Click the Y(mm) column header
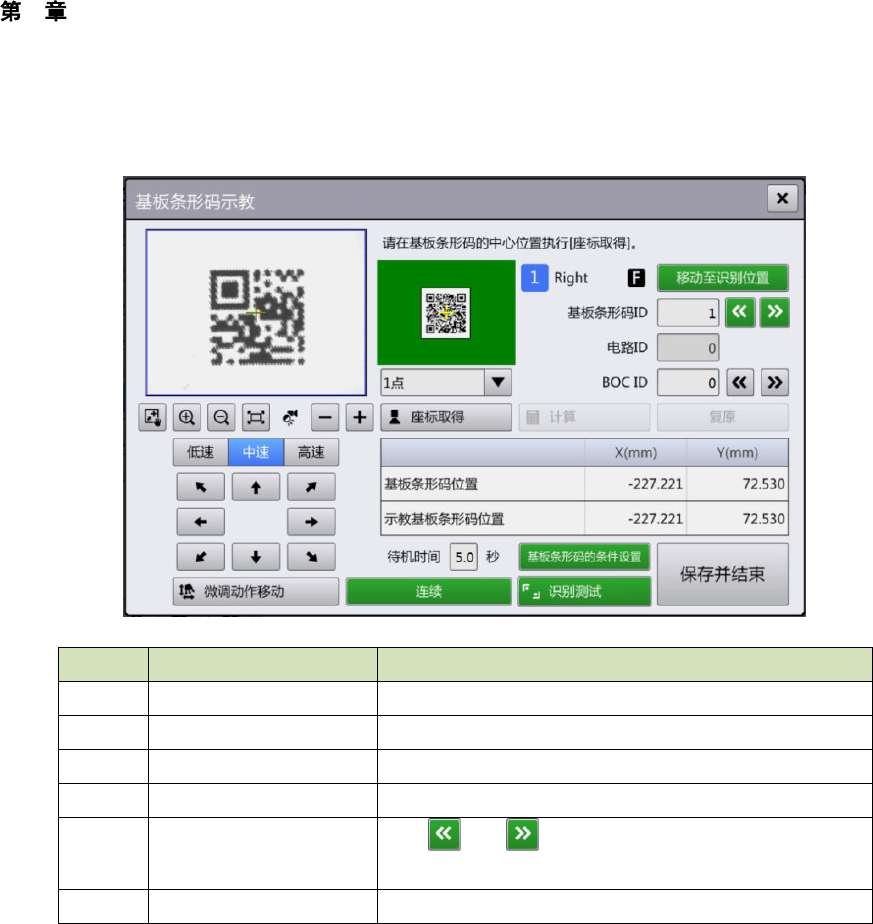Screen dimensions: 873x924 coord(737,453)
